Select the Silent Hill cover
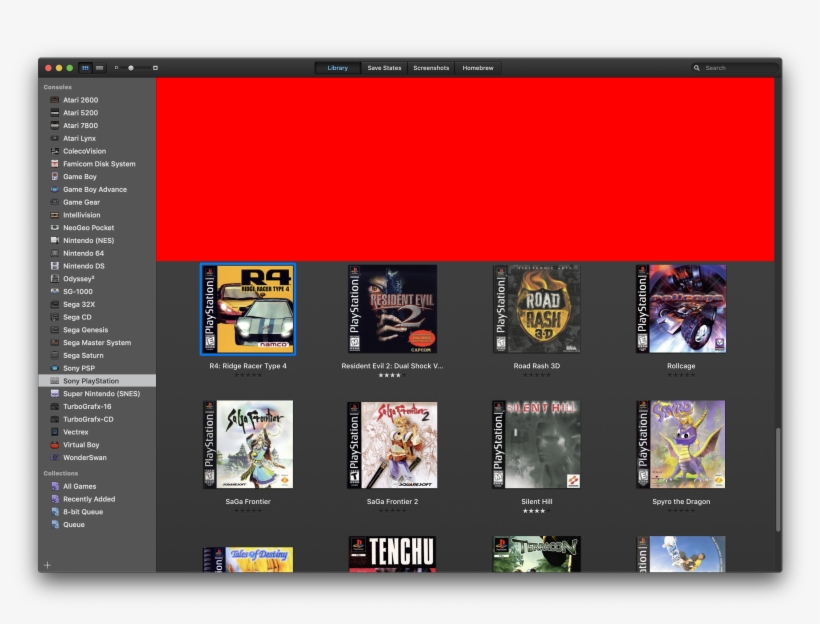Image resolution: width=820 pixels, height=624 pixels. click(x=537, y=445)
